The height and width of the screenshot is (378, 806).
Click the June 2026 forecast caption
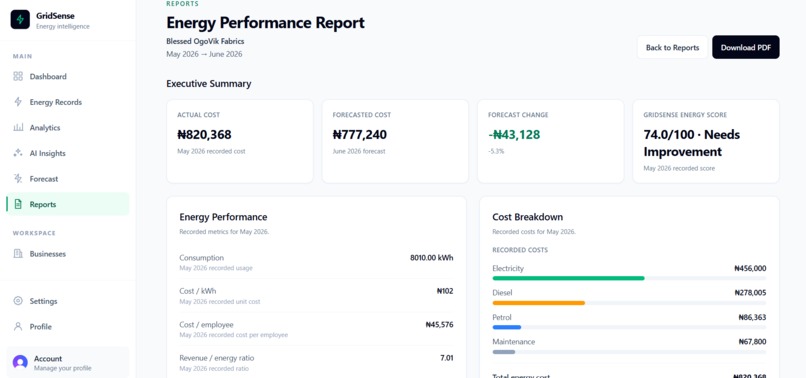click(x=359, y=152)
